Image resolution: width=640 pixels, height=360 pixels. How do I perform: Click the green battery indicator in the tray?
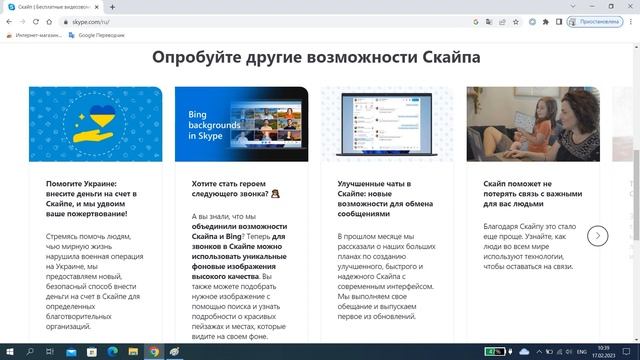click(x=495, y=351)
